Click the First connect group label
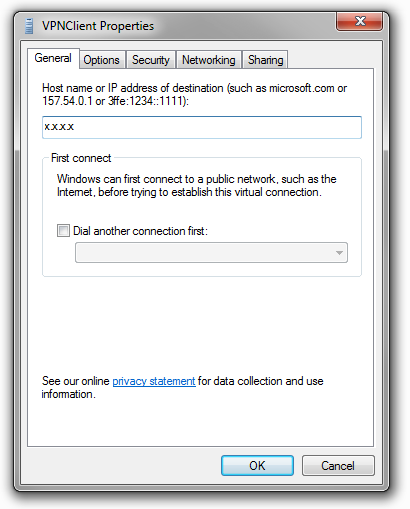This screenshot has width=410, height=509. point(81,158)
